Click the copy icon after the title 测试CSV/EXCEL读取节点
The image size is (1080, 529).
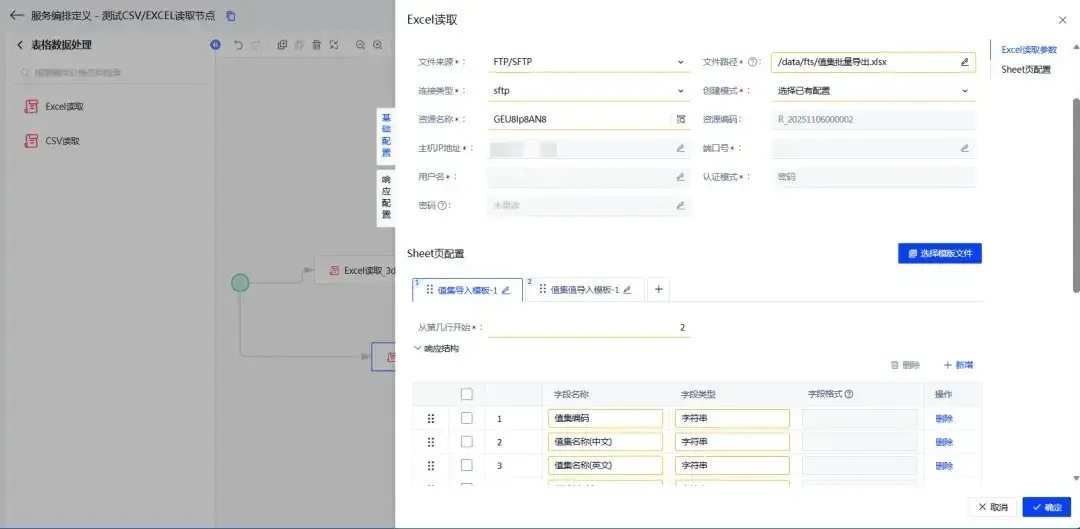(x=231, y=15)
